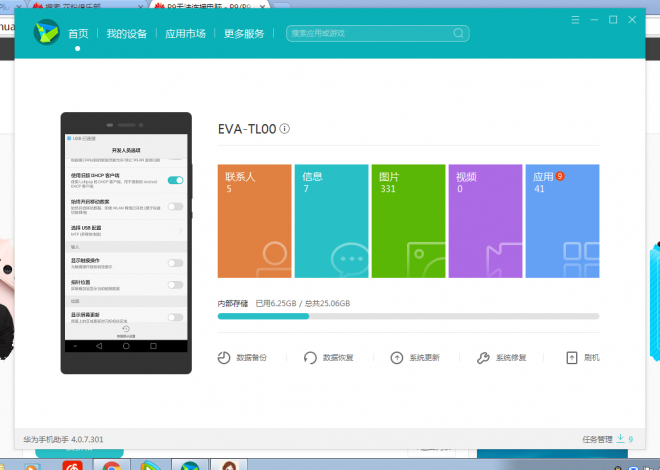The width and height of the screenshot is (660, 470).
Task: Tap the restore defaults icon on phone
Action: [126, 331]
